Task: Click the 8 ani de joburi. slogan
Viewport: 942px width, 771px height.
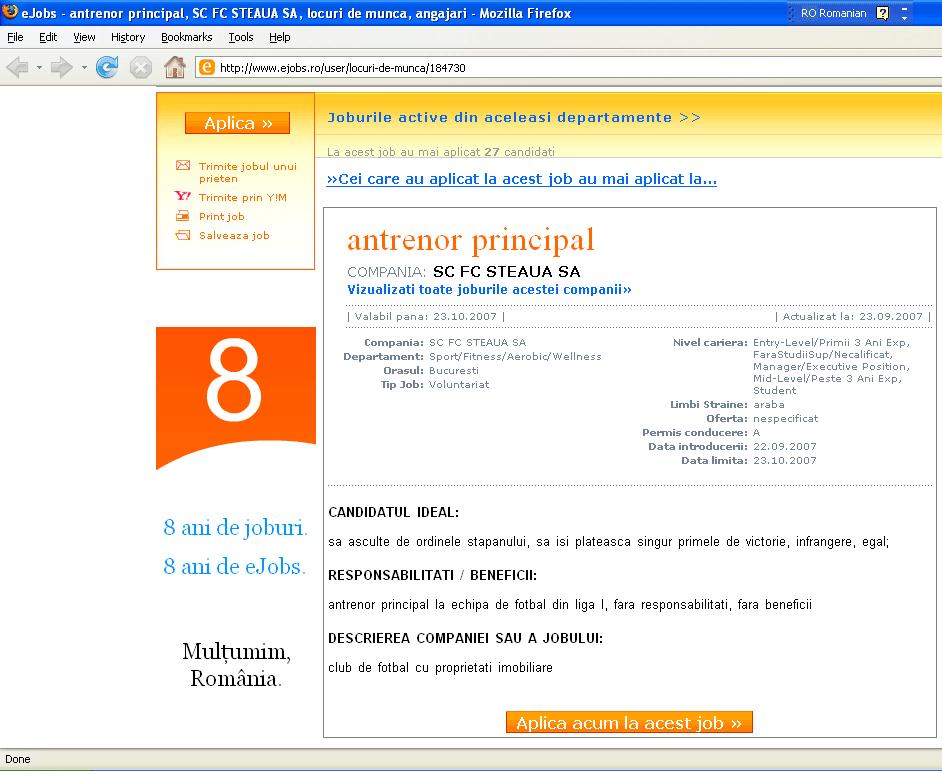Action: click(236, 528)
